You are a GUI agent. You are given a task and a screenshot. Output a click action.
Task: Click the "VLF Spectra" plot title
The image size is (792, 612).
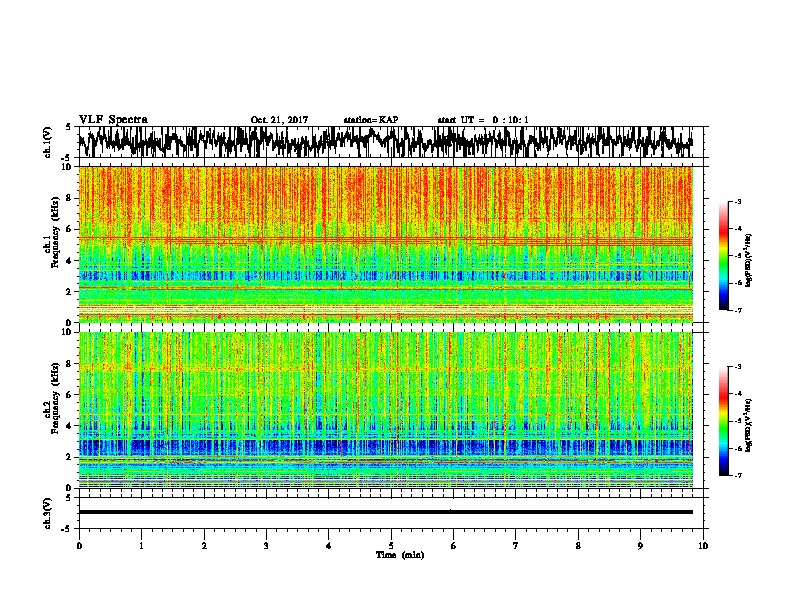[113, 119]
